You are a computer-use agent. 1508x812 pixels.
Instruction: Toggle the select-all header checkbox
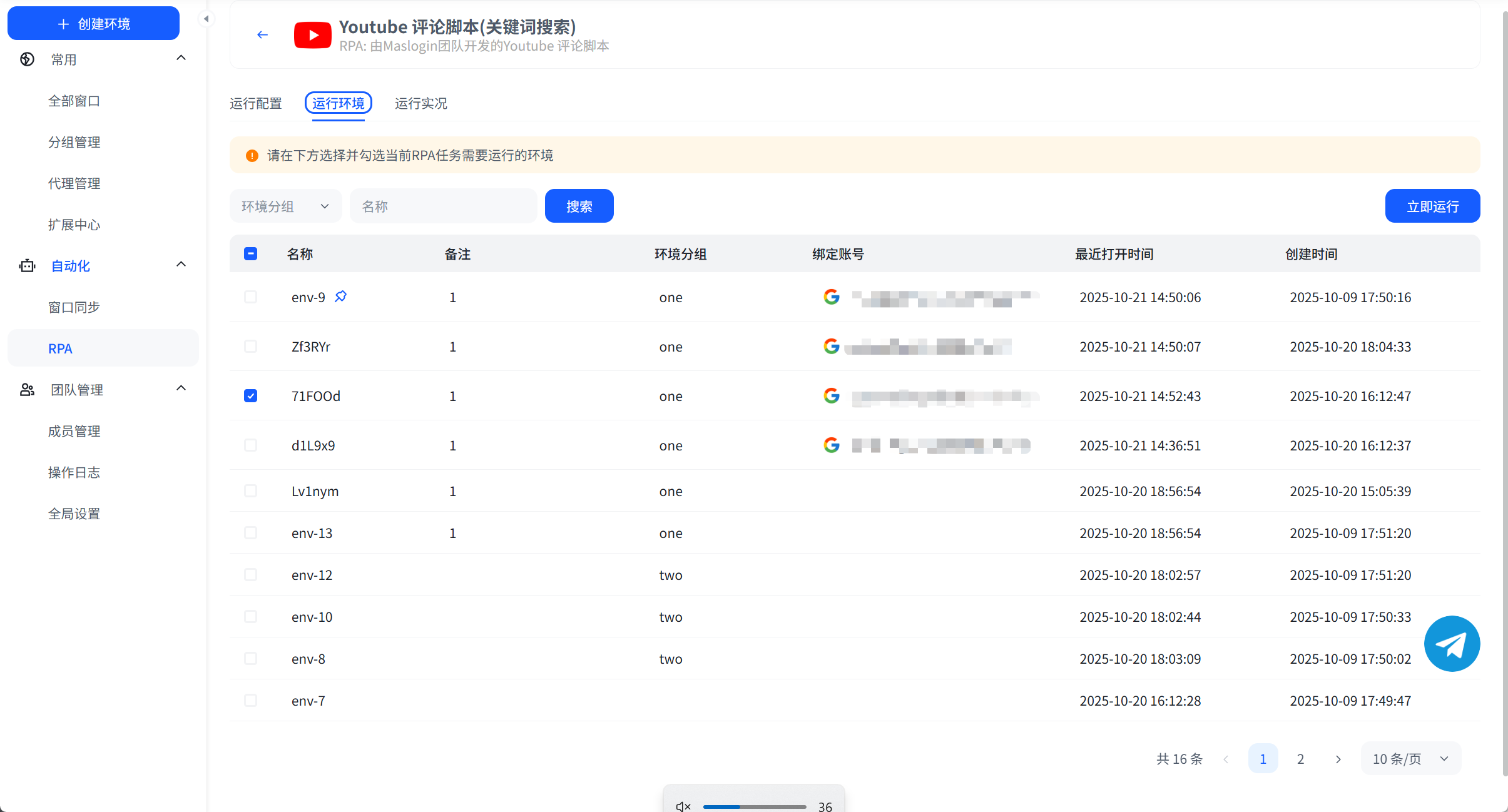[250, 254]
